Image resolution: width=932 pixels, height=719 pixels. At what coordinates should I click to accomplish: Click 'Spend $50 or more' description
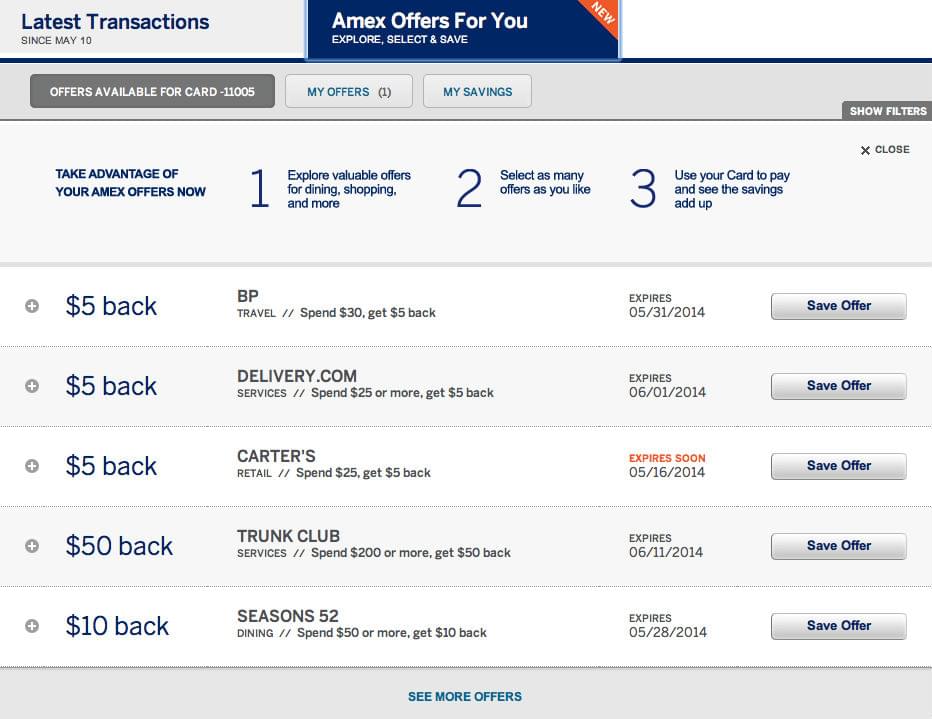pyautogui.click(x=392, y=633)
